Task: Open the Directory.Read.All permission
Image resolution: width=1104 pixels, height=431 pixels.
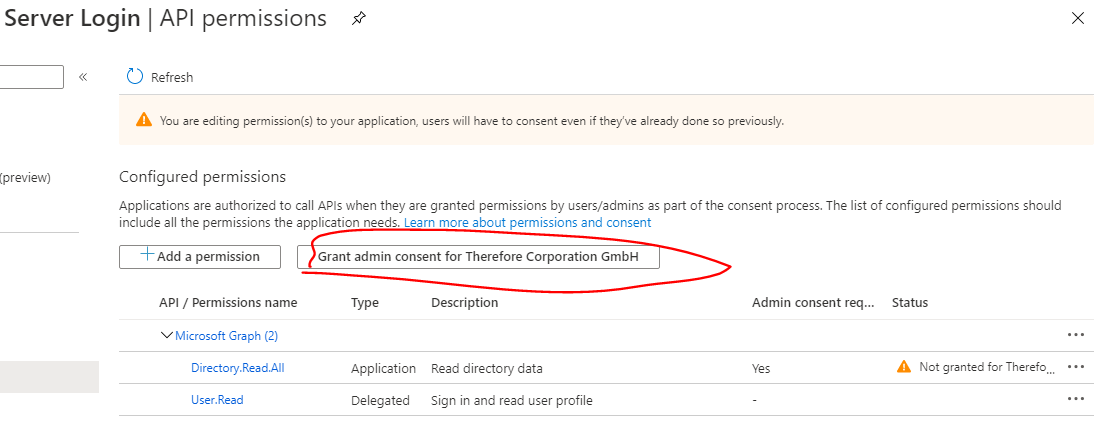Action: (237, 368)
